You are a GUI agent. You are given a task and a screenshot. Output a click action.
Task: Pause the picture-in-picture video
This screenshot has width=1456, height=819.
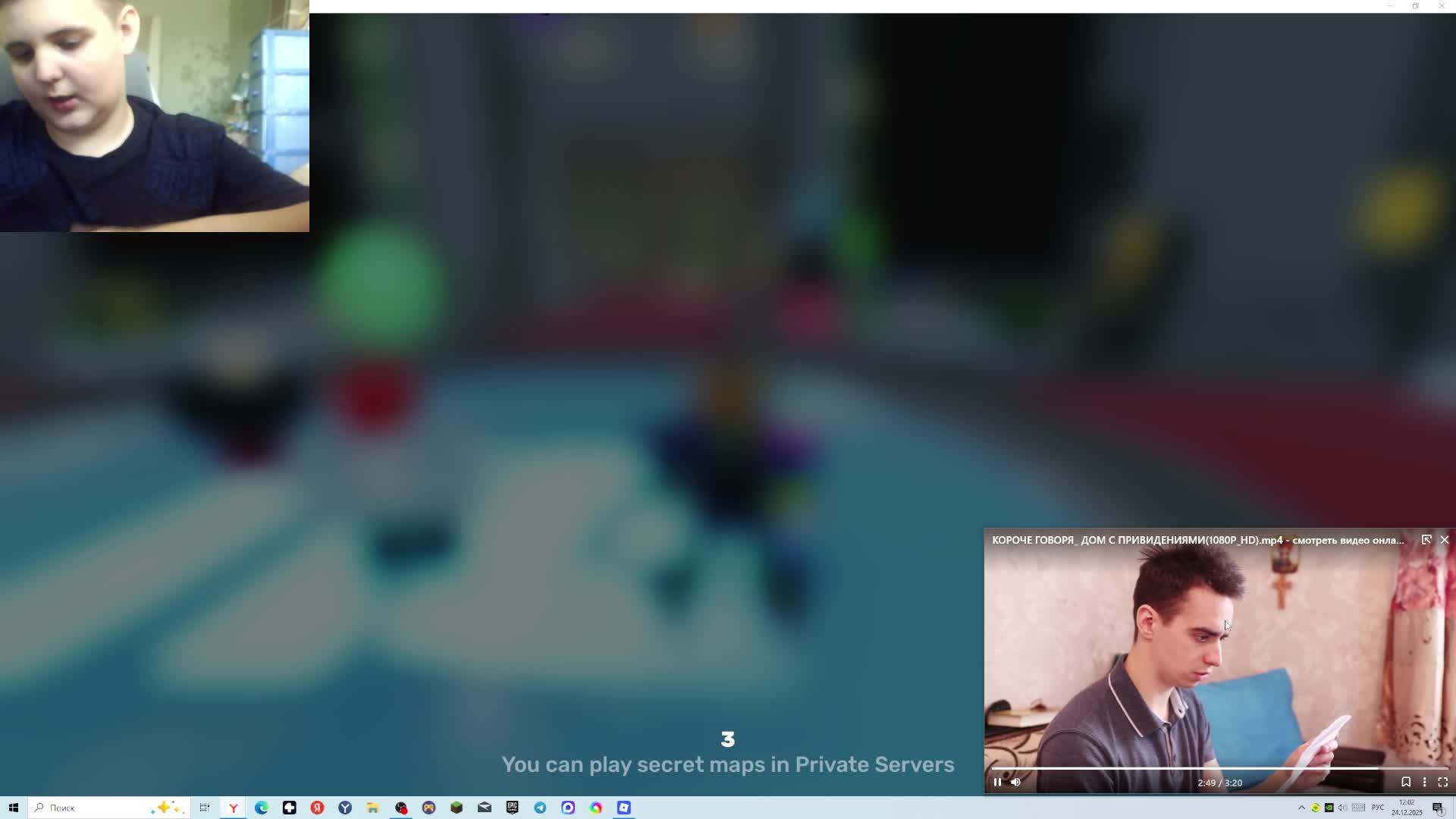point(997,782)
